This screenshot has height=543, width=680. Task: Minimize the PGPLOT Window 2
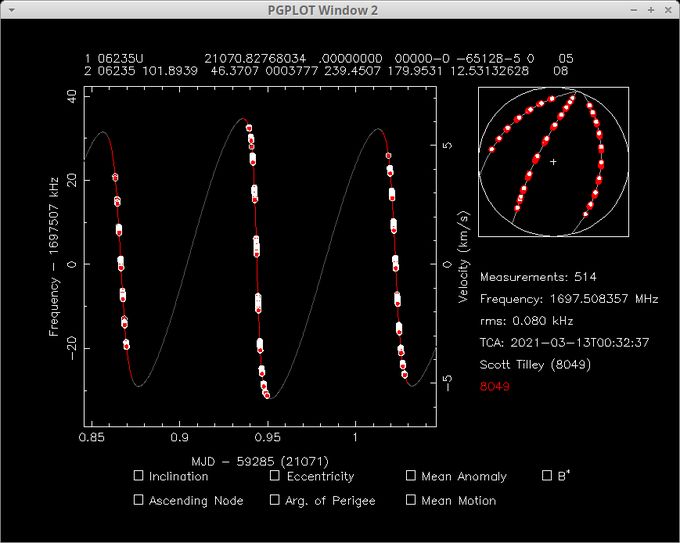click(x=634, y=10)
